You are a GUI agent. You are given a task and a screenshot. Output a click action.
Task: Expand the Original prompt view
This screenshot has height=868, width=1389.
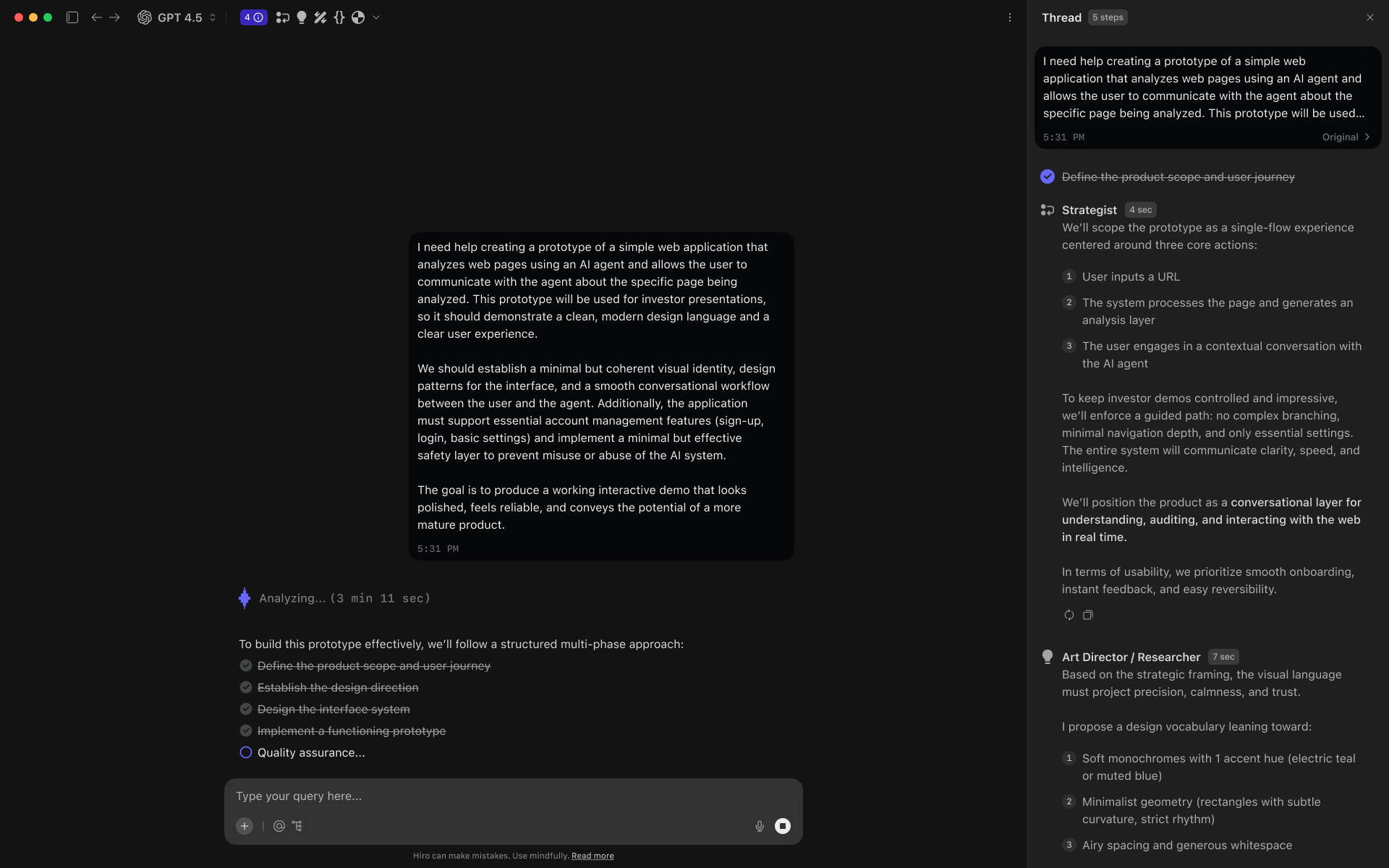(x=1346, y=137)
